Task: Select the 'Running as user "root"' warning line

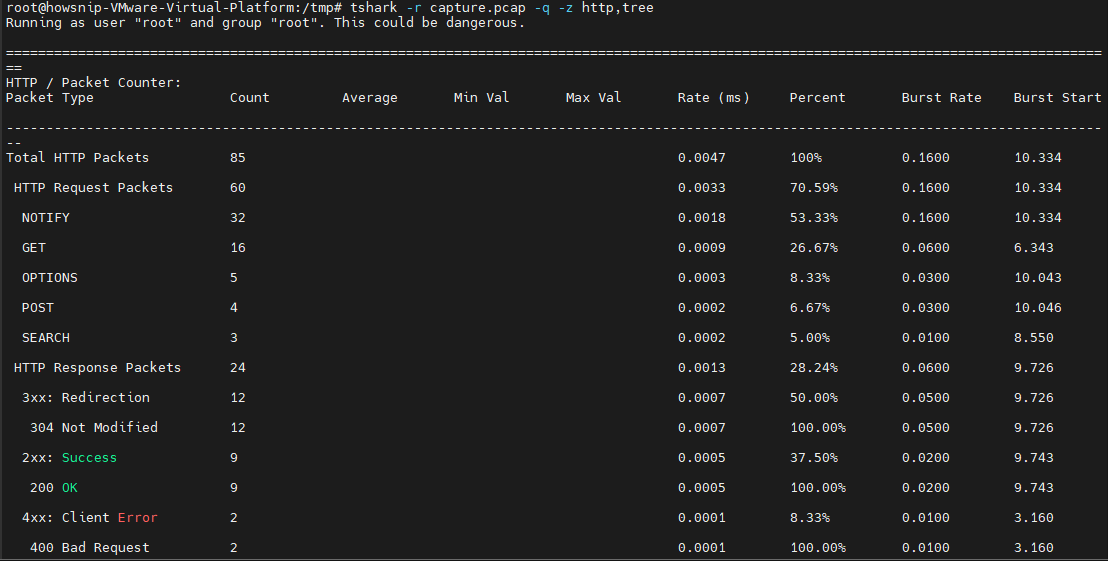Action: [x=265, y=23]
